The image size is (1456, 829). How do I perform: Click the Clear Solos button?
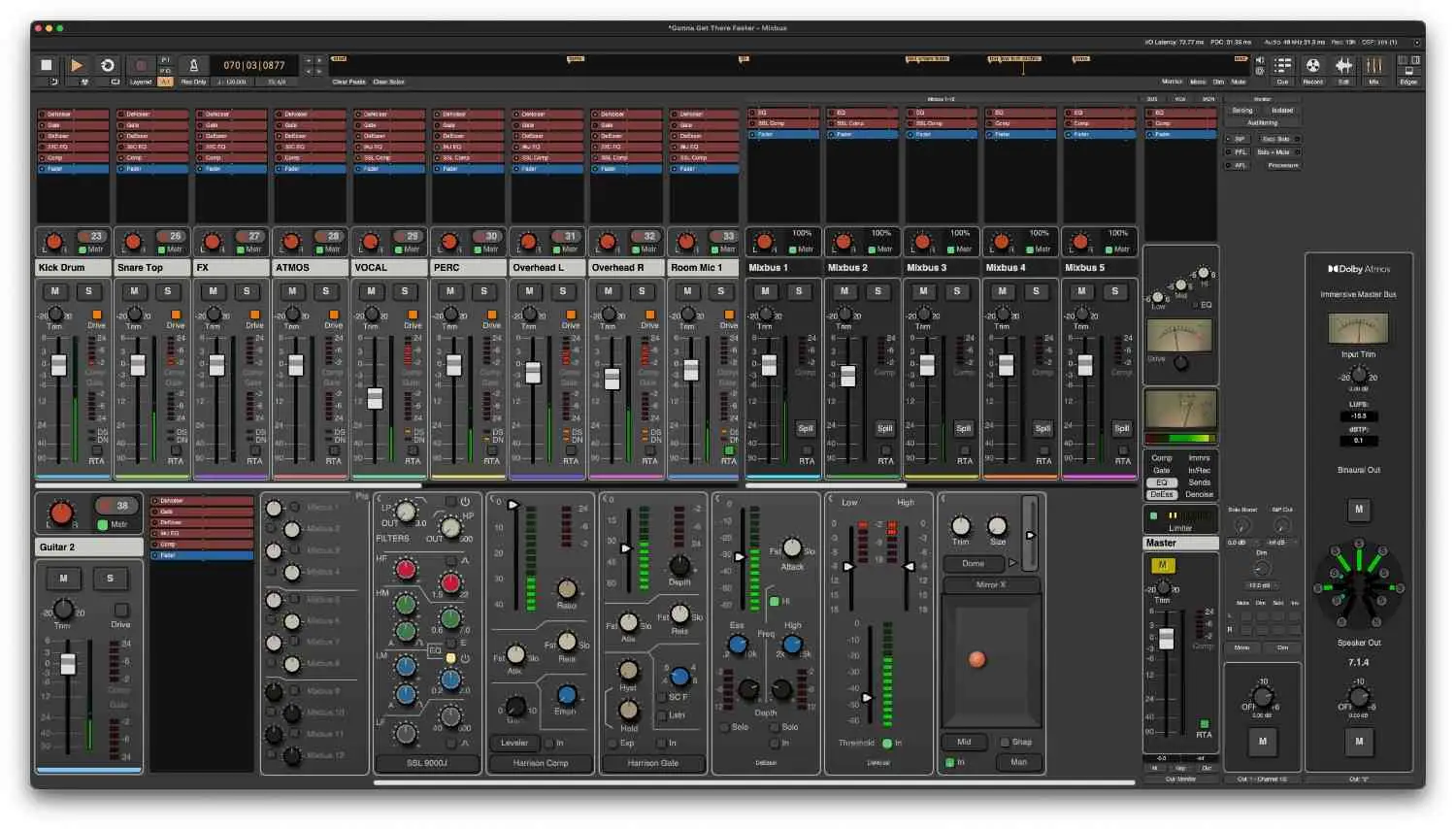coord(388,83)
